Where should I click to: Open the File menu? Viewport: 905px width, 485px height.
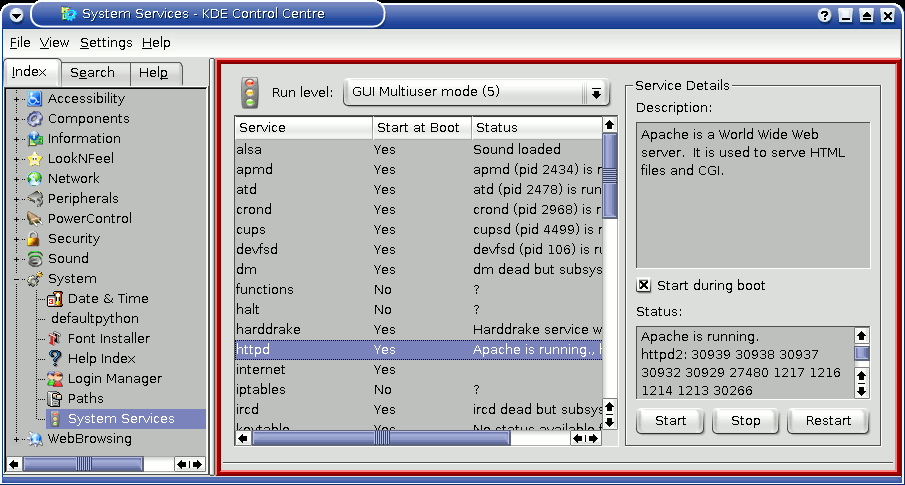click(20, 43)
